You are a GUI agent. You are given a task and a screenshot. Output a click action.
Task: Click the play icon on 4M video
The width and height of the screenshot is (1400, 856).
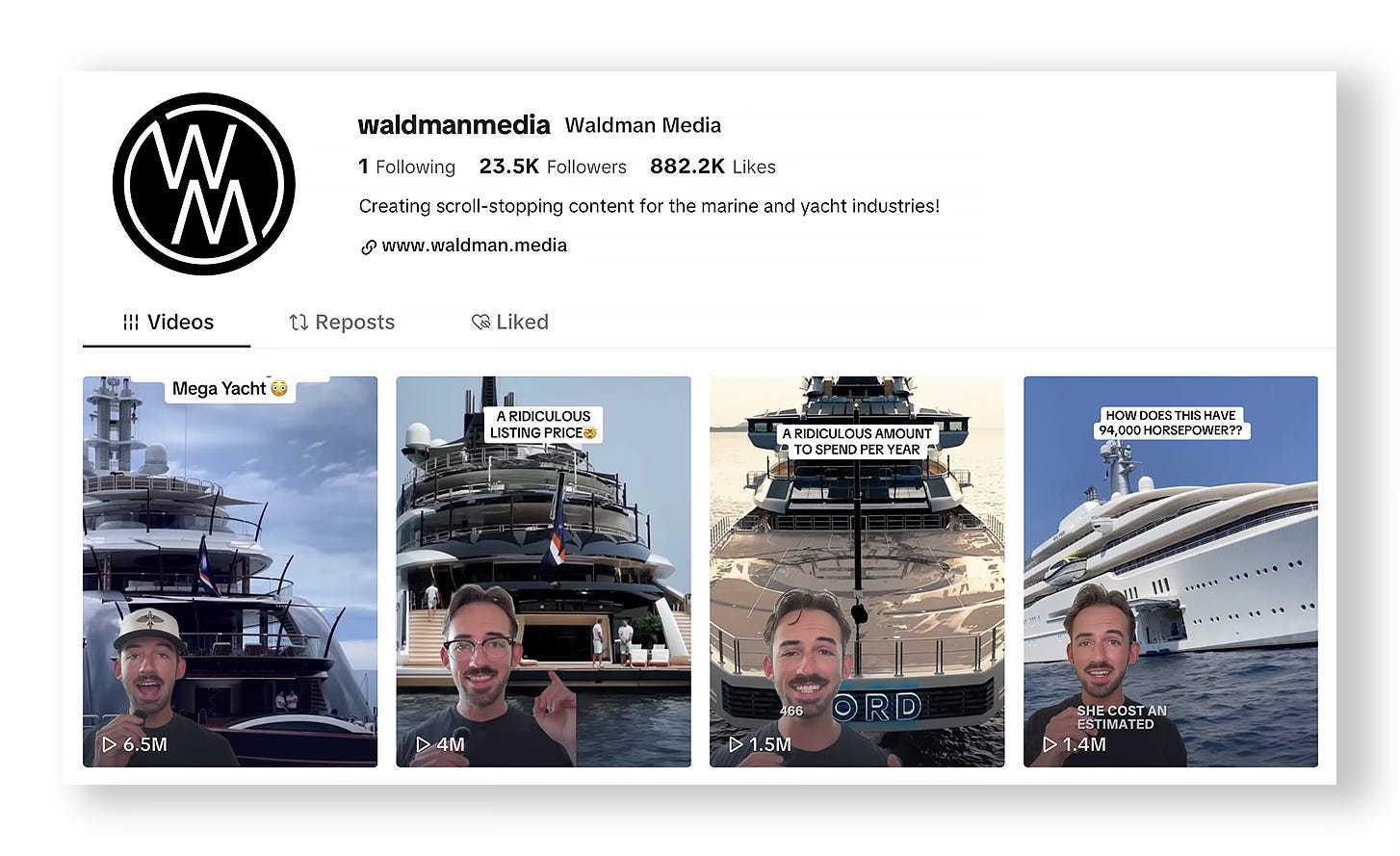pyautogui.click(x=423, y=744)
